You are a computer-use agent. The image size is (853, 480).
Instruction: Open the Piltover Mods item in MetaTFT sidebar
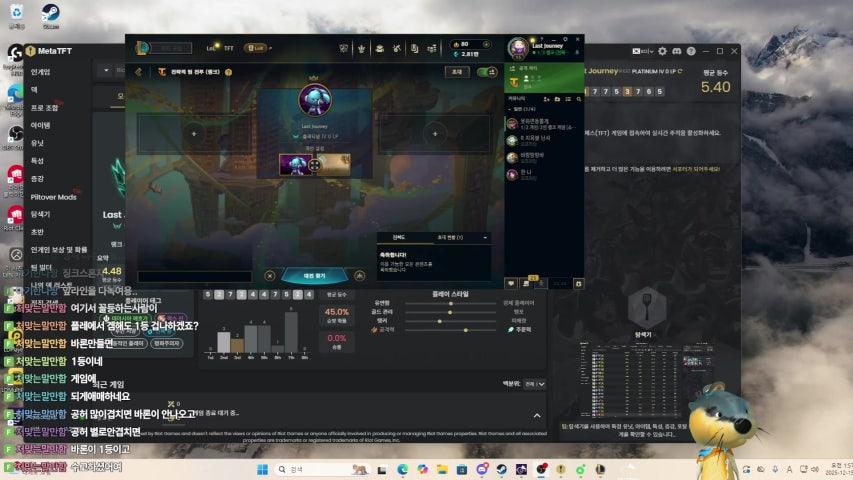[x=53, y=197]
